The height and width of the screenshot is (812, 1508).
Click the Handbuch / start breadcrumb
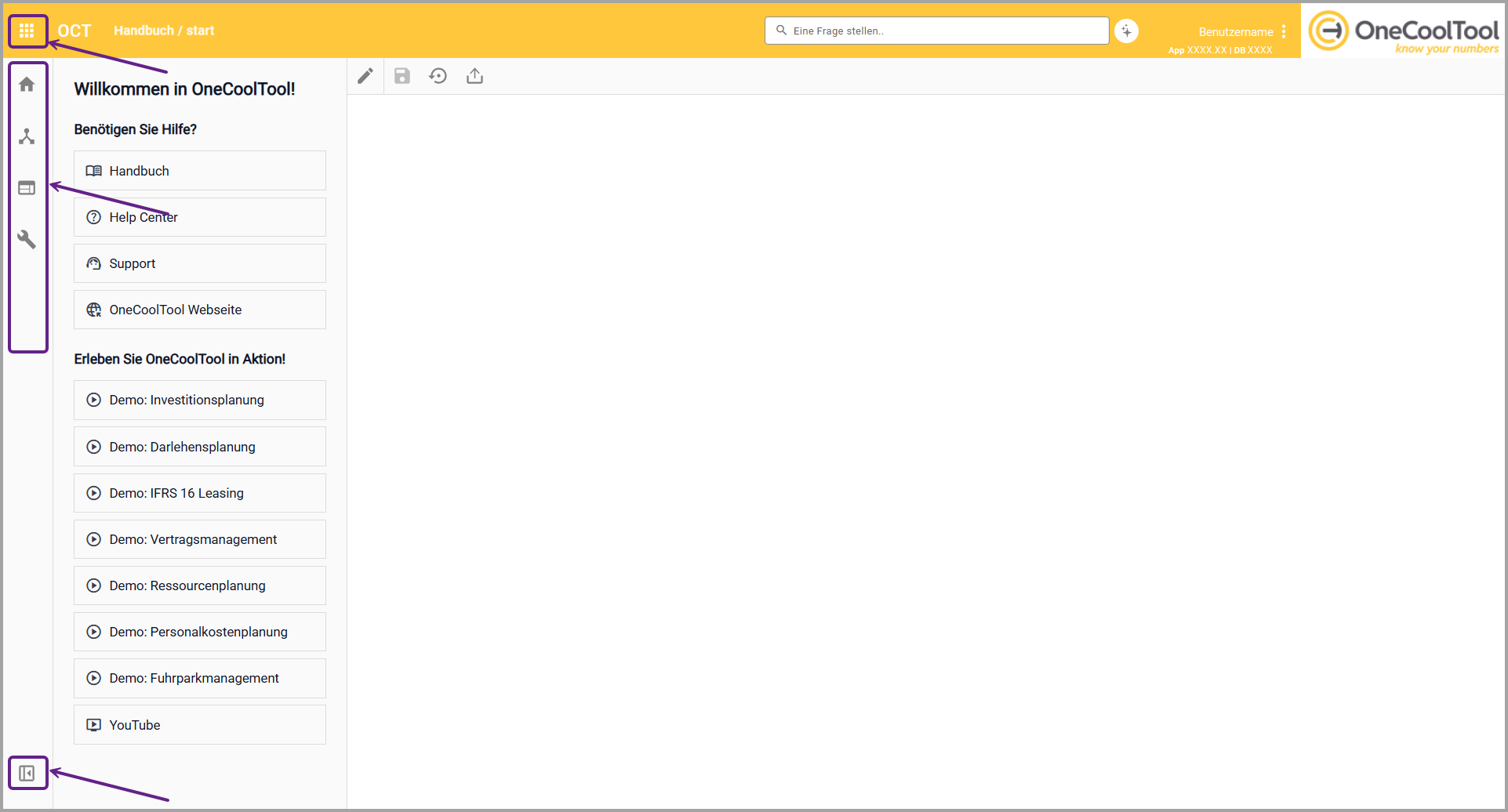pyautogui.click(x=164, y=31)
